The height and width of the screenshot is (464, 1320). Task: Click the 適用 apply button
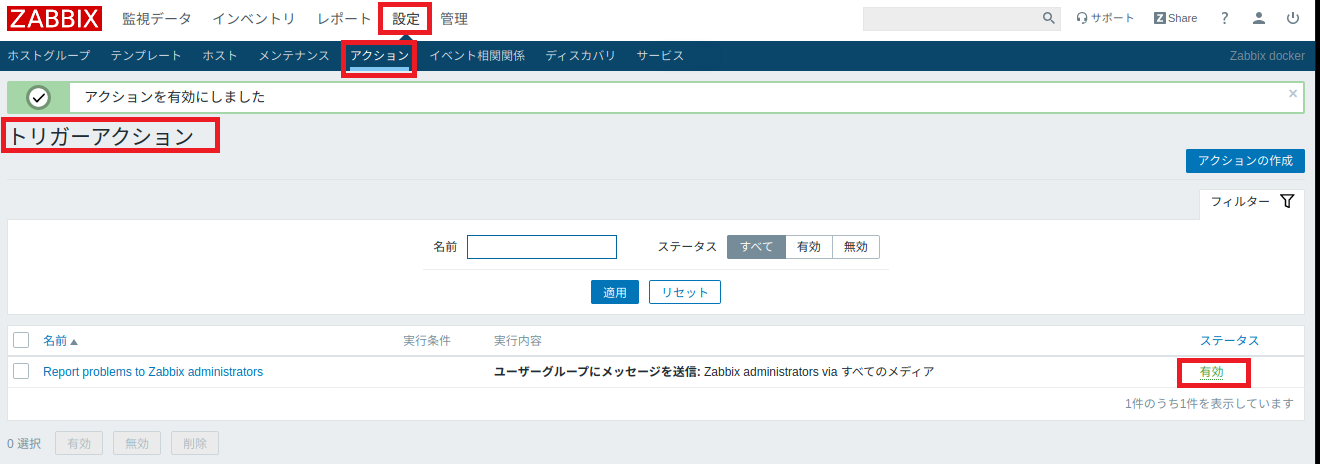coord(615,292)
